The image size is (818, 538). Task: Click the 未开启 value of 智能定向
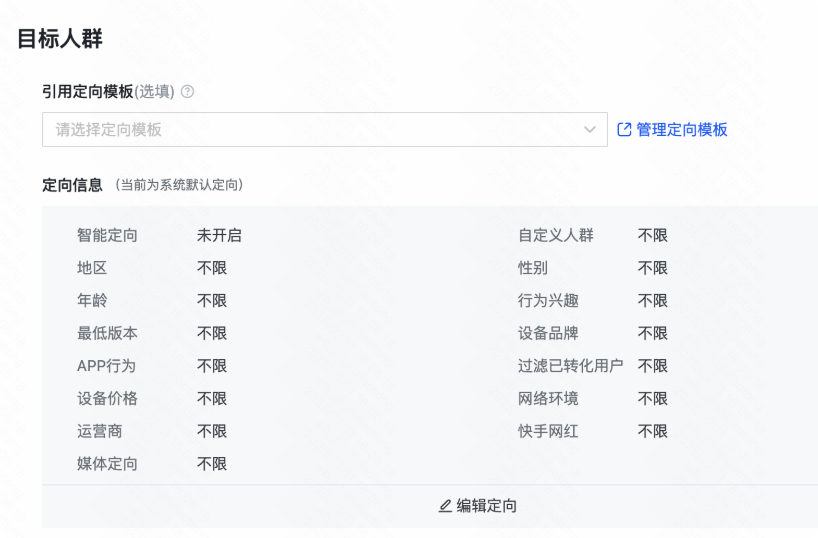coord(219,235)
